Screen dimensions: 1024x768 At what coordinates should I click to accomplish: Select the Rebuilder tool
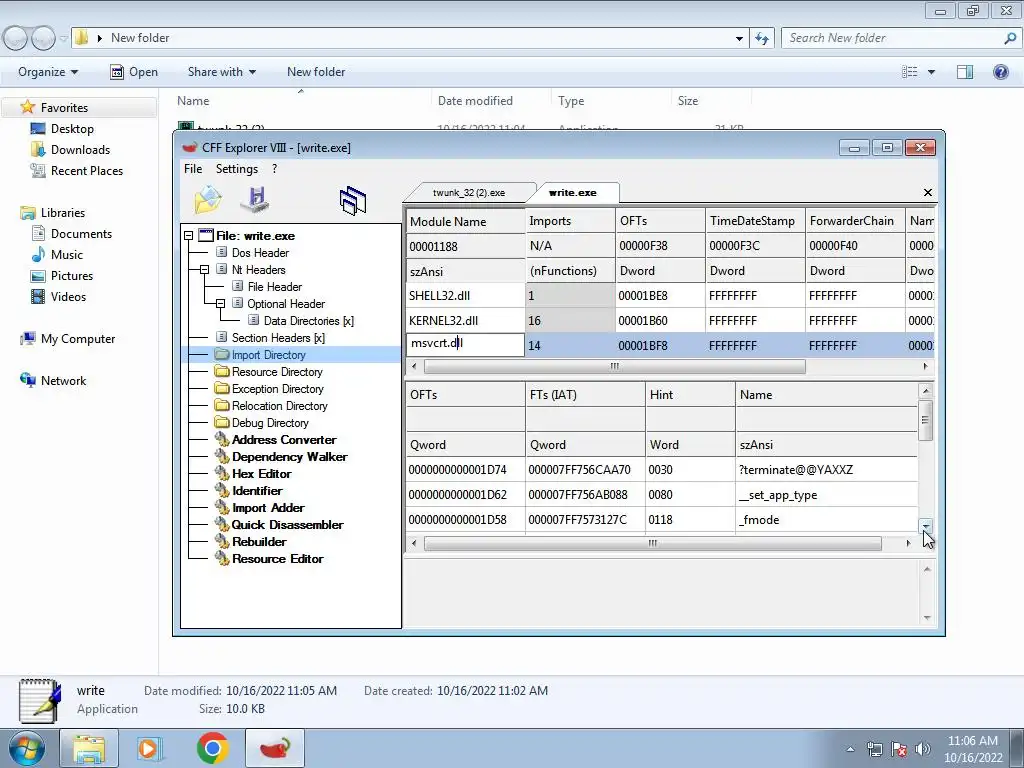(x=259, y=541)
